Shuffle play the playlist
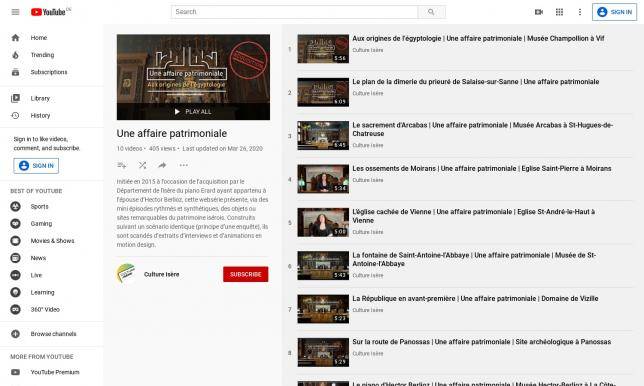The image size is (644, 386). point(143,165)
